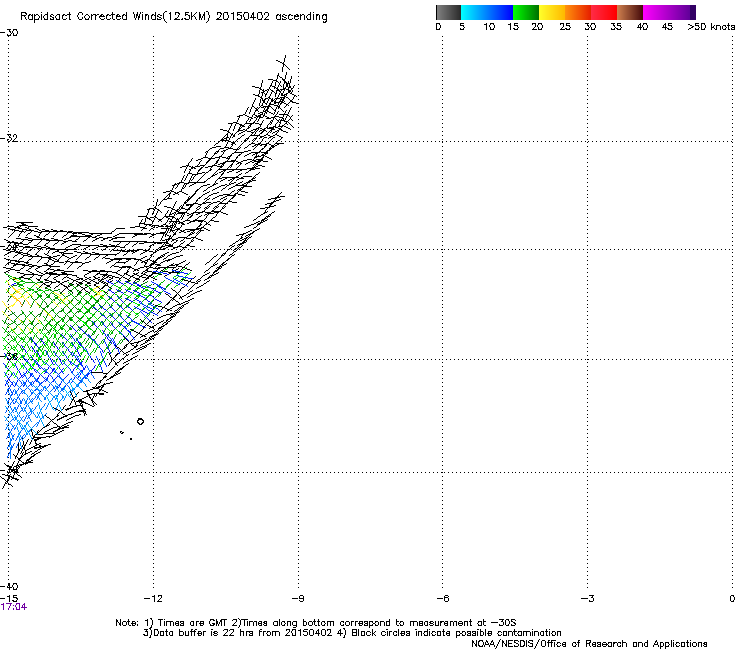740x650 pixels.
Task: Click the note 'Times are GMT' line
Action: click(x=315, y=623)
